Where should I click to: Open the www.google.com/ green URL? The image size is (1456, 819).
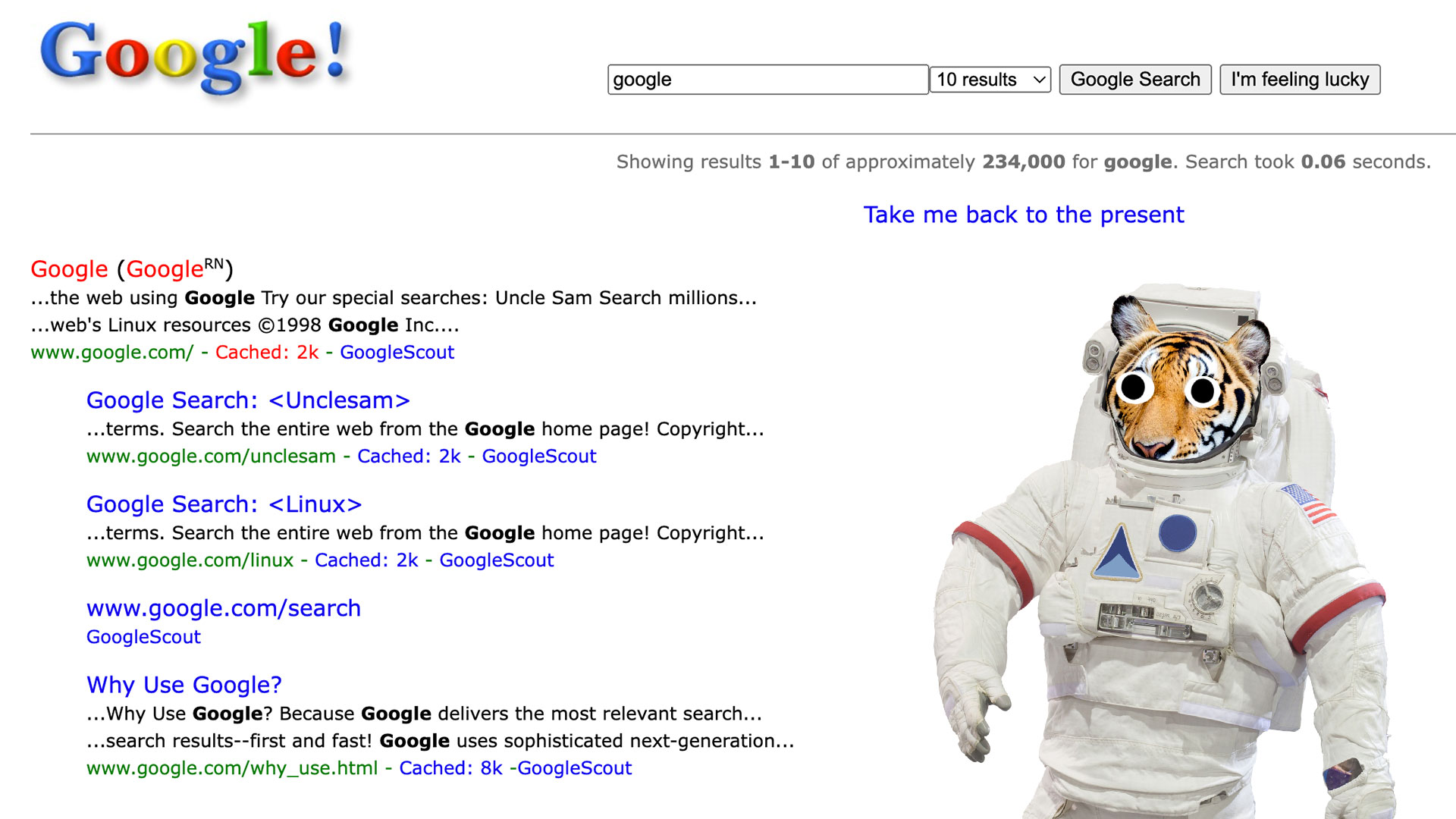[112, 353]
